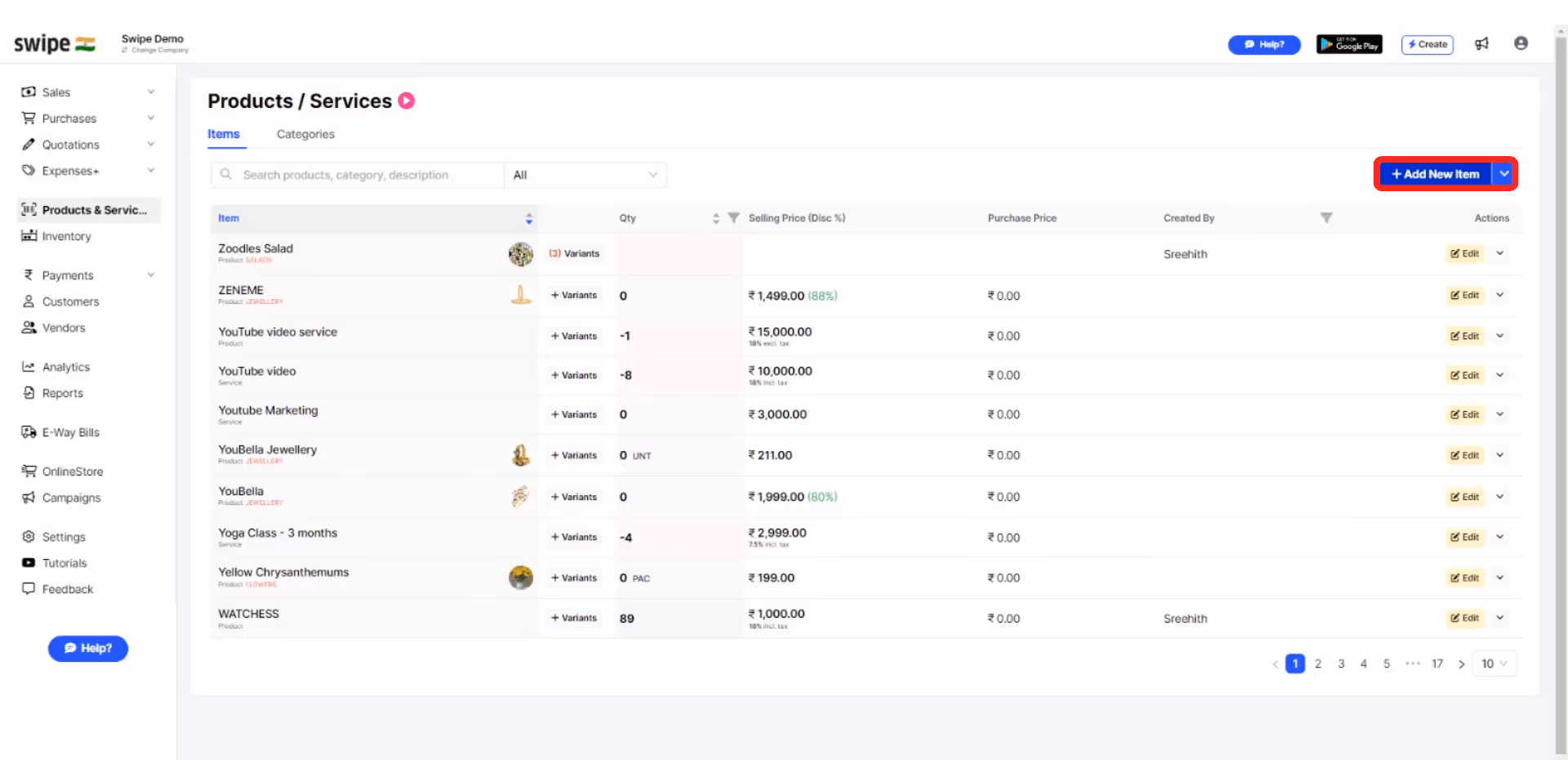Screen dimensions: 1568x760
Task: Edit the Yoga Class - 3 months item
Action: click(x=1465, y=537)
